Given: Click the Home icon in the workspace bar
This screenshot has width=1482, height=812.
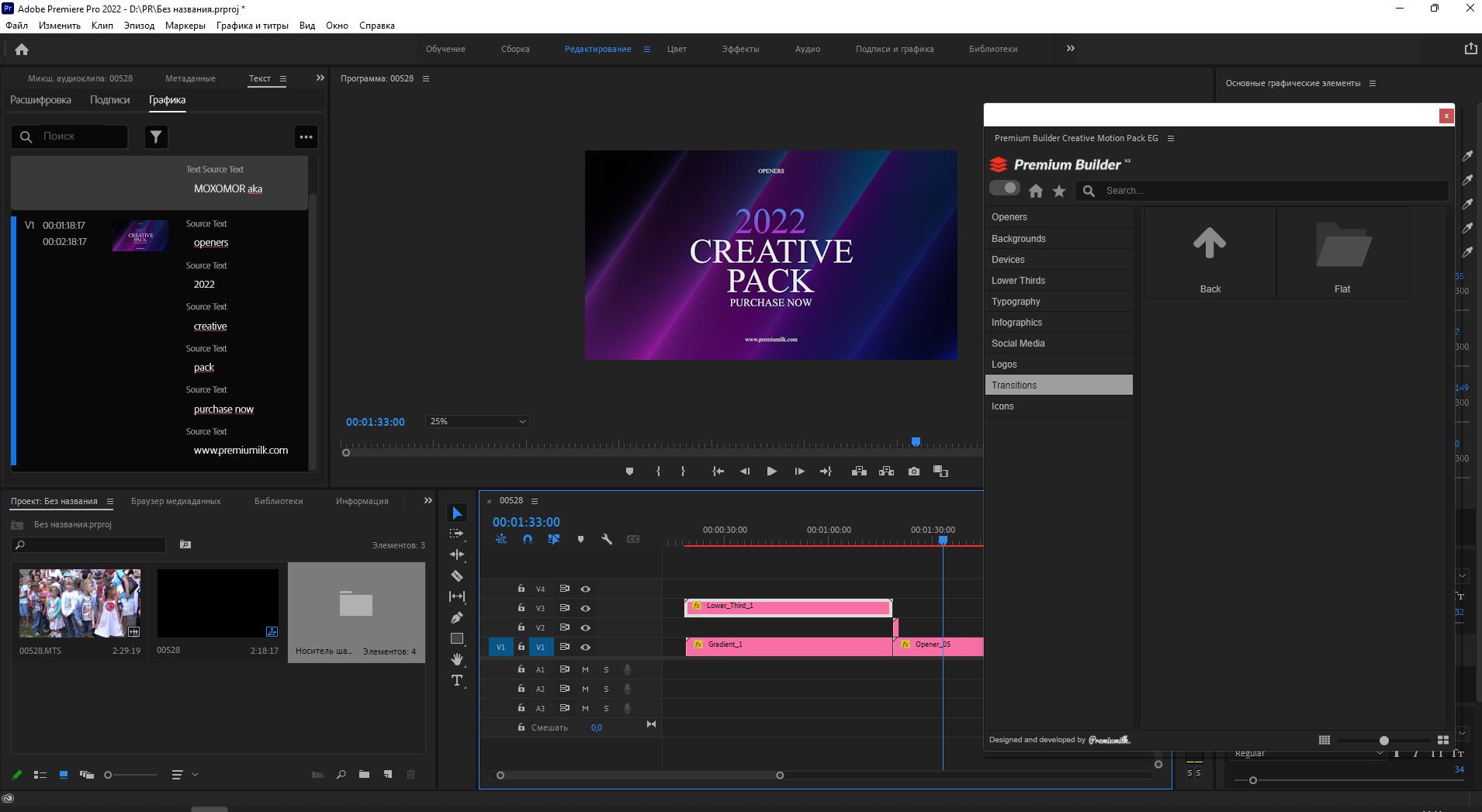Looking at the screenshot, I should 22,49.
